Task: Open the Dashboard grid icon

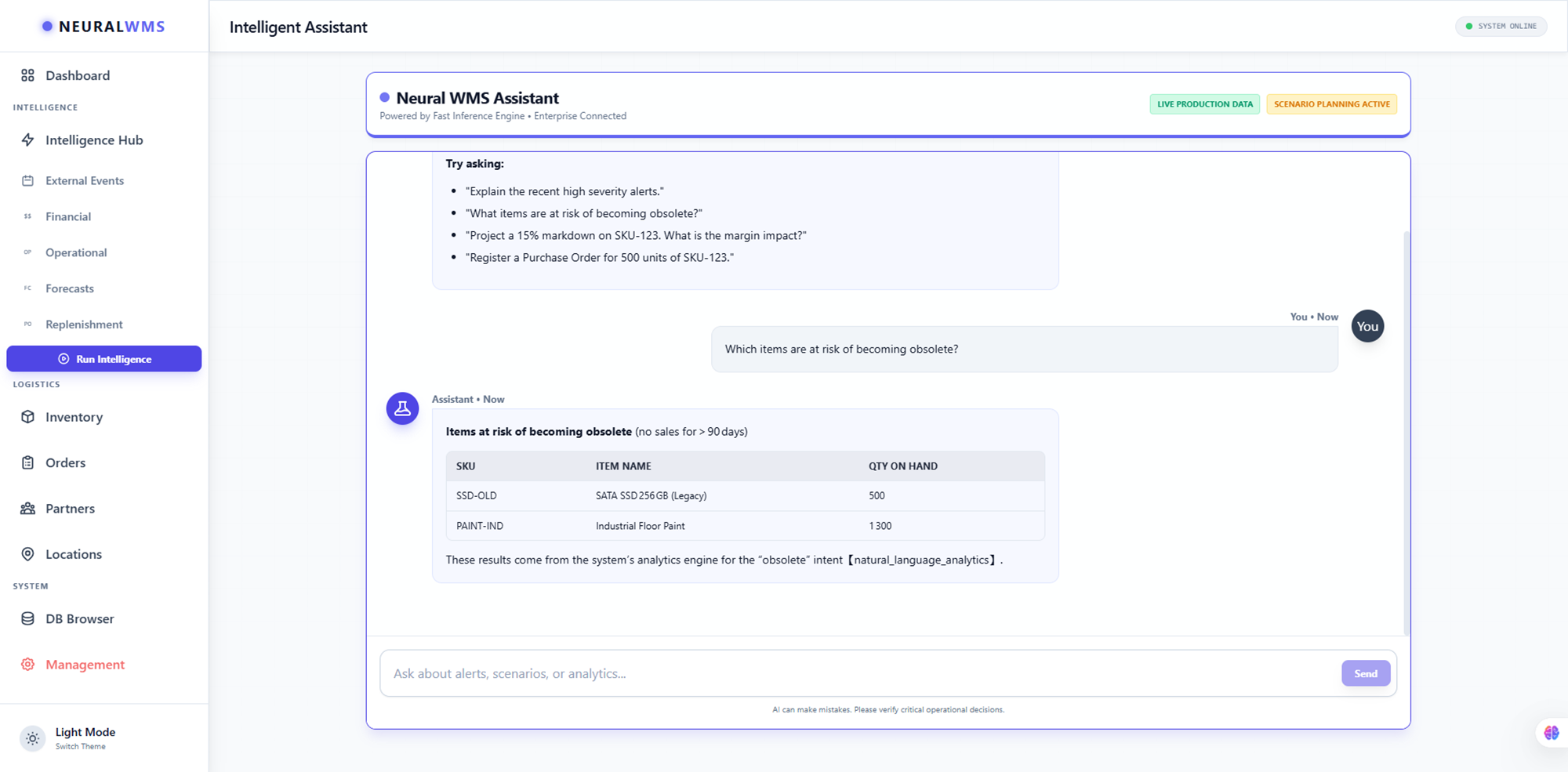Action: (28, 75)
